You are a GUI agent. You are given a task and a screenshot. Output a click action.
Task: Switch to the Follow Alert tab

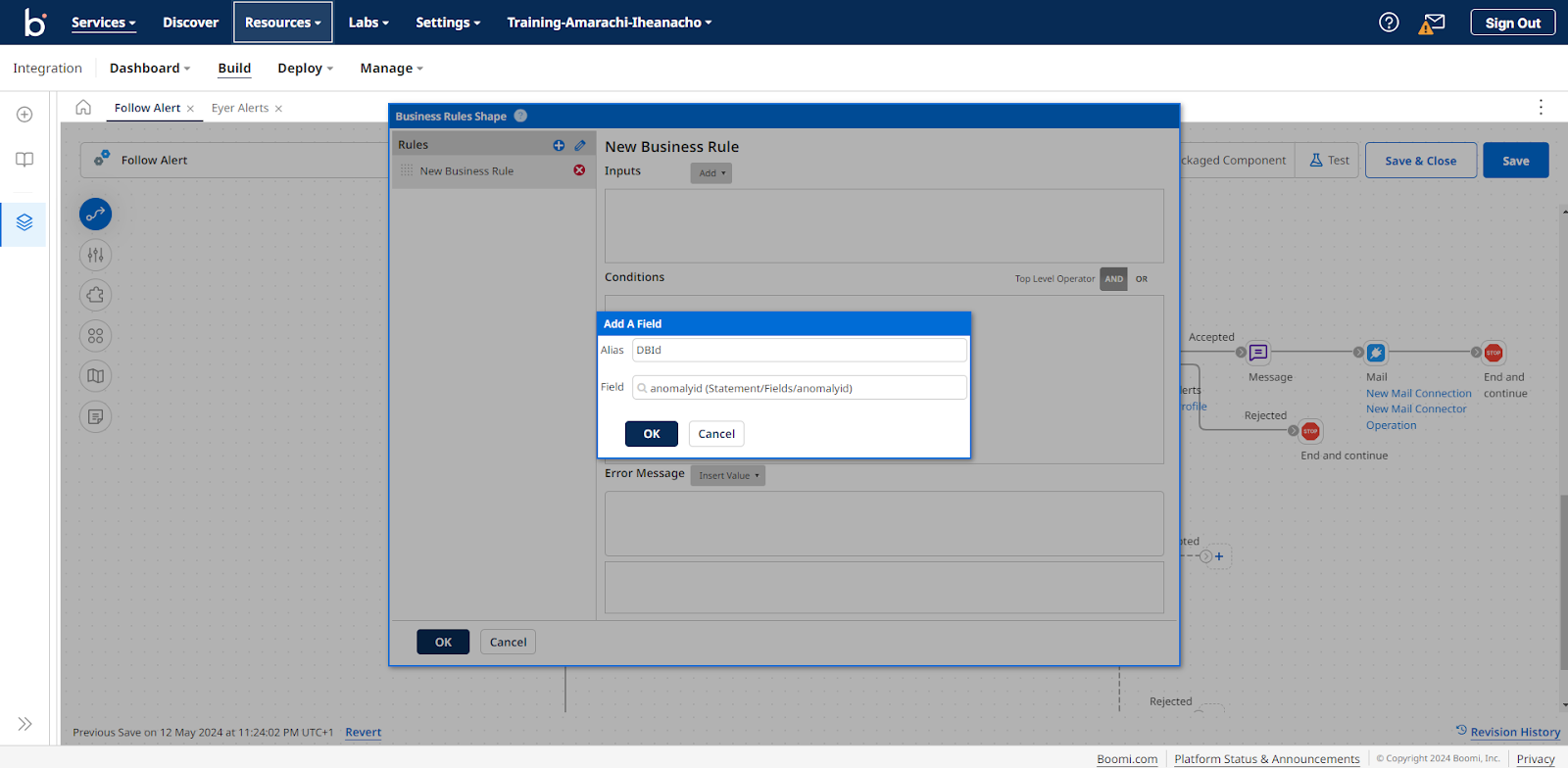[x=147, y=108]
